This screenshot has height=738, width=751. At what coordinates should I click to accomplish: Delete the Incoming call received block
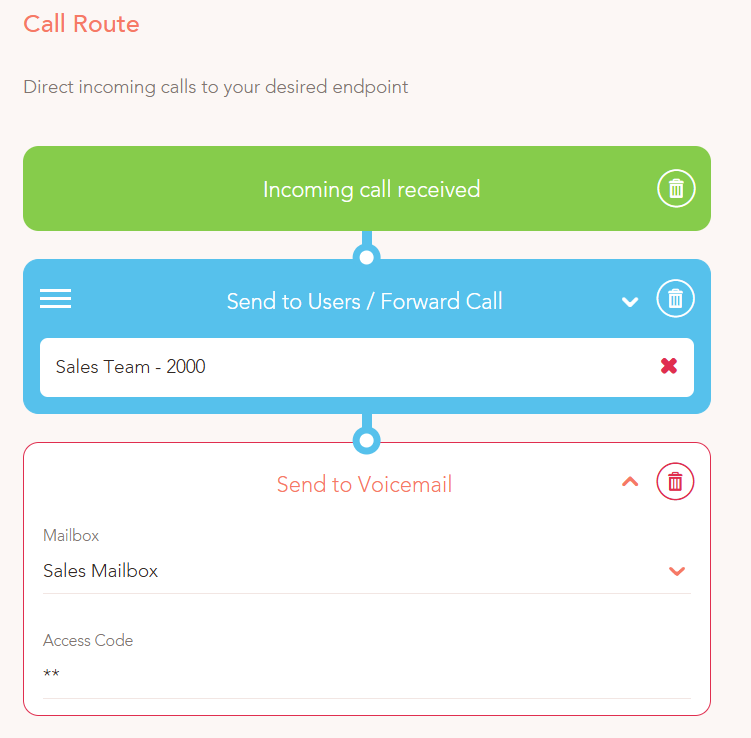point(676,188)
